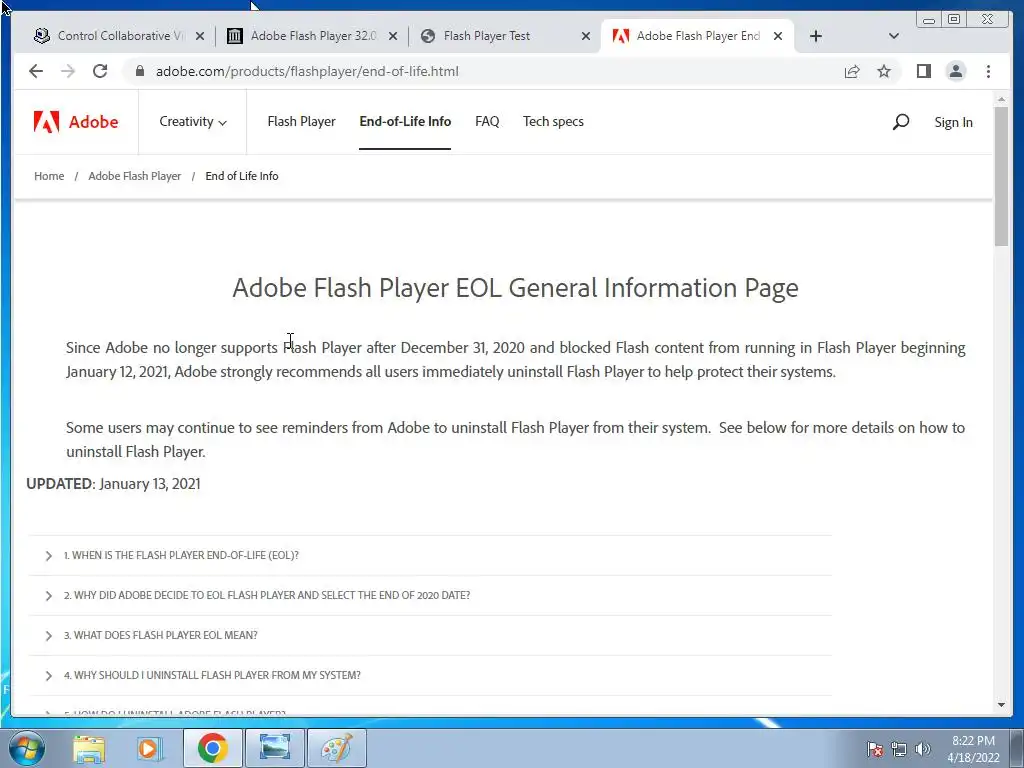Image resolution: width=1024 pixels, height=768 pixels.
Task: Expand question 4 on why uninstall Flash
Action: coord(430,675)
